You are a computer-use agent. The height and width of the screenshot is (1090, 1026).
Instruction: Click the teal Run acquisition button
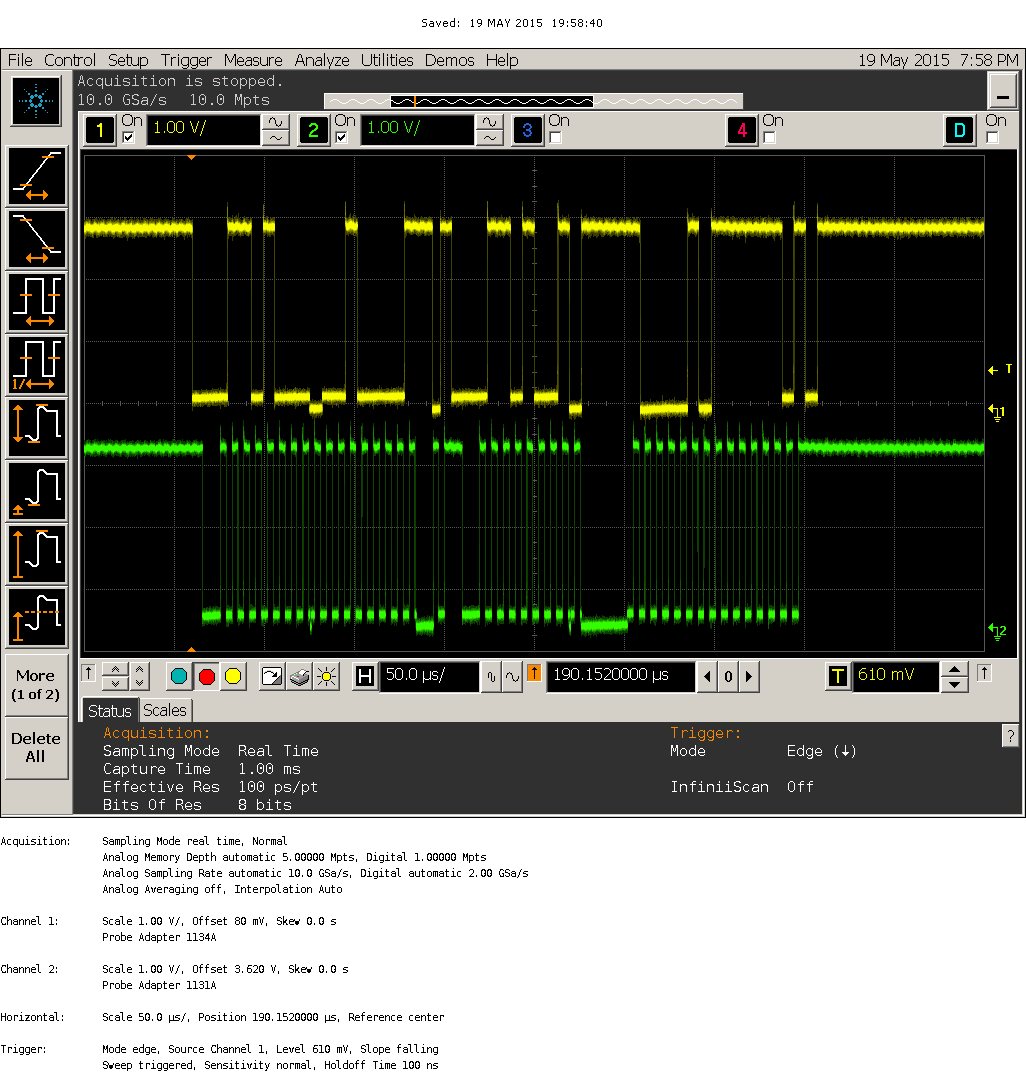(179, 676)
